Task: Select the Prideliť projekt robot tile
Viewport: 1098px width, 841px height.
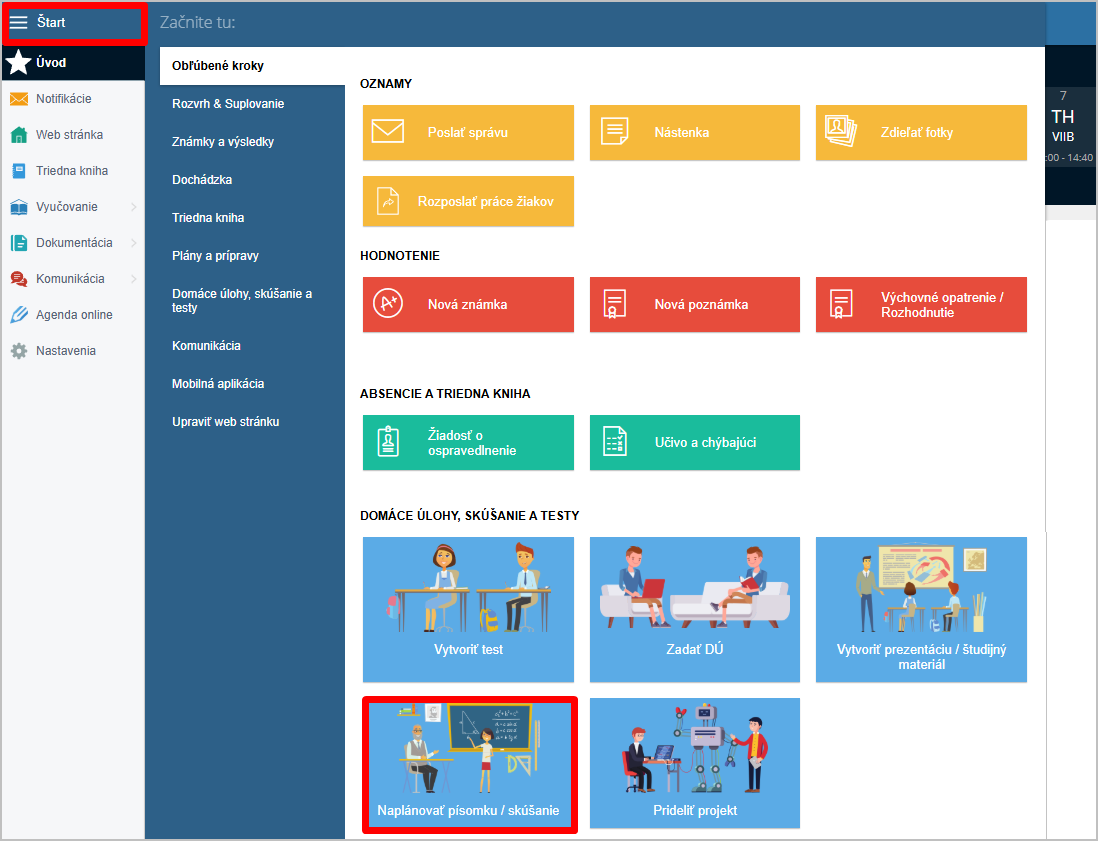Action: click(x=694, y=763)
